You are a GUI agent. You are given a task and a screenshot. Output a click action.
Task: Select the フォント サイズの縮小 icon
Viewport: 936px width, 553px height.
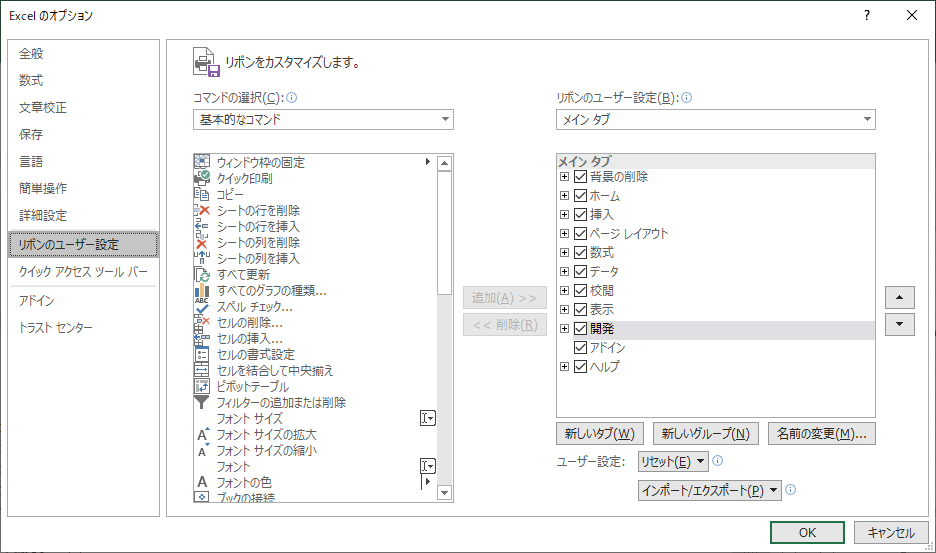coord(203,450)
